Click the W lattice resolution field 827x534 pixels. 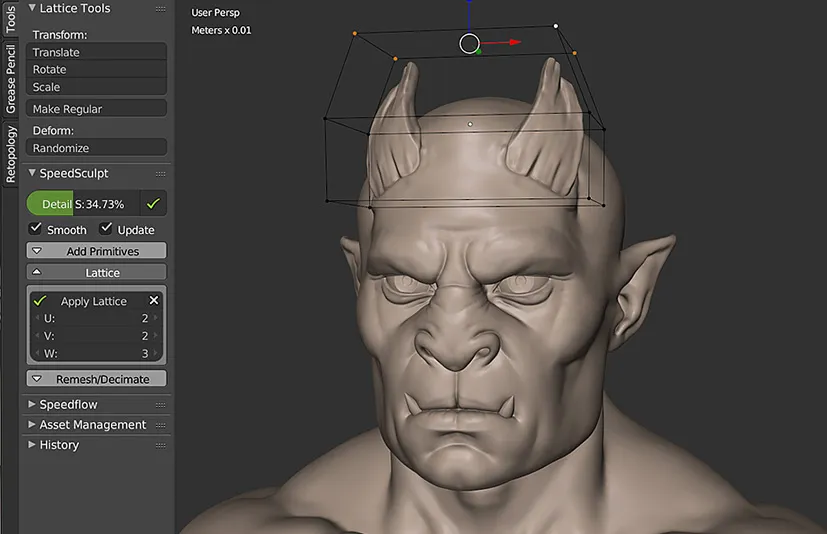point(97,353)
